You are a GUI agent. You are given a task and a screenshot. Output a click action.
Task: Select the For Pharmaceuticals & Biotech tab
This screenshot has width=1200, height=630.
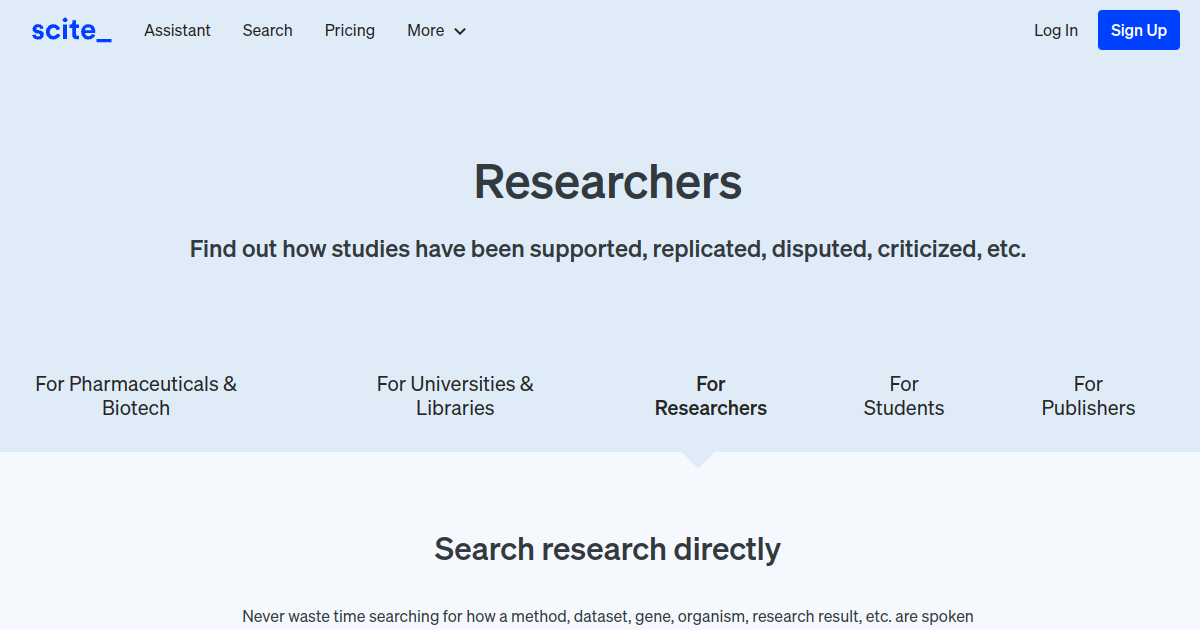click(136, 396)
